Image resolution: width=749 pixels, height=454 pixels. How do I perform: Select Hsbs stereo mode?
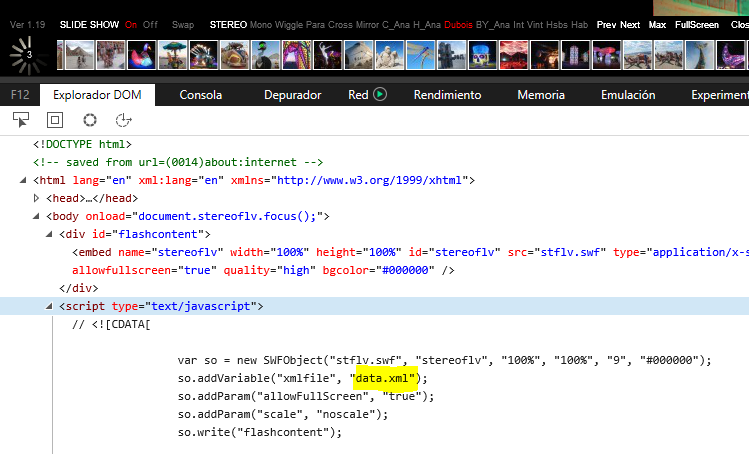coord(557,25)
